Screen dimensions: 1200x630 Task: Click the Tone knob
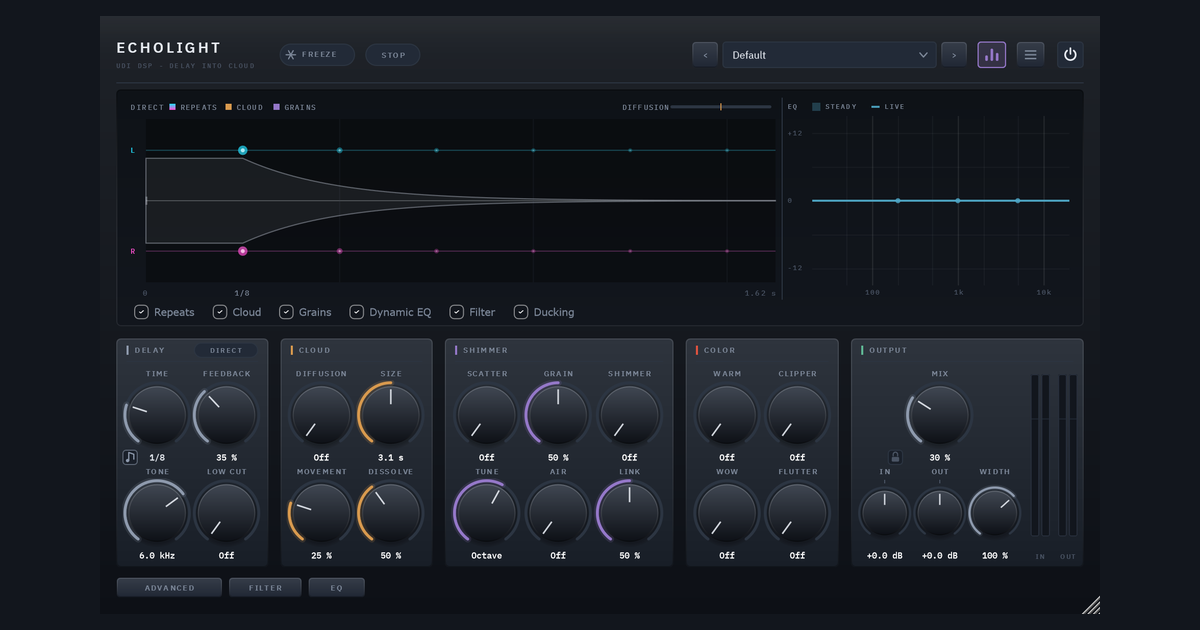point(157,512)
